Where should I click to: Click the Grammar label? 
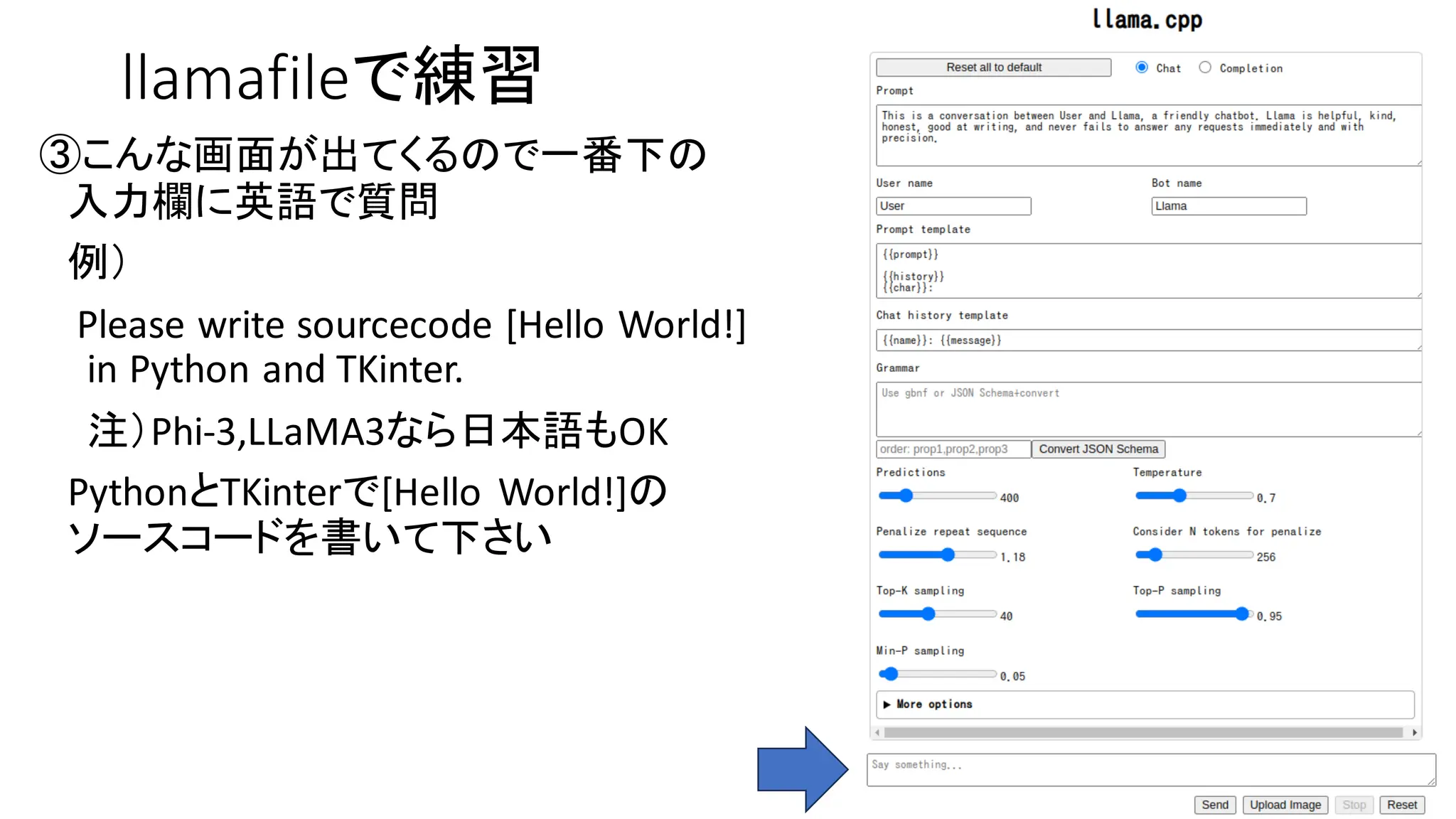tap(898, 368)
